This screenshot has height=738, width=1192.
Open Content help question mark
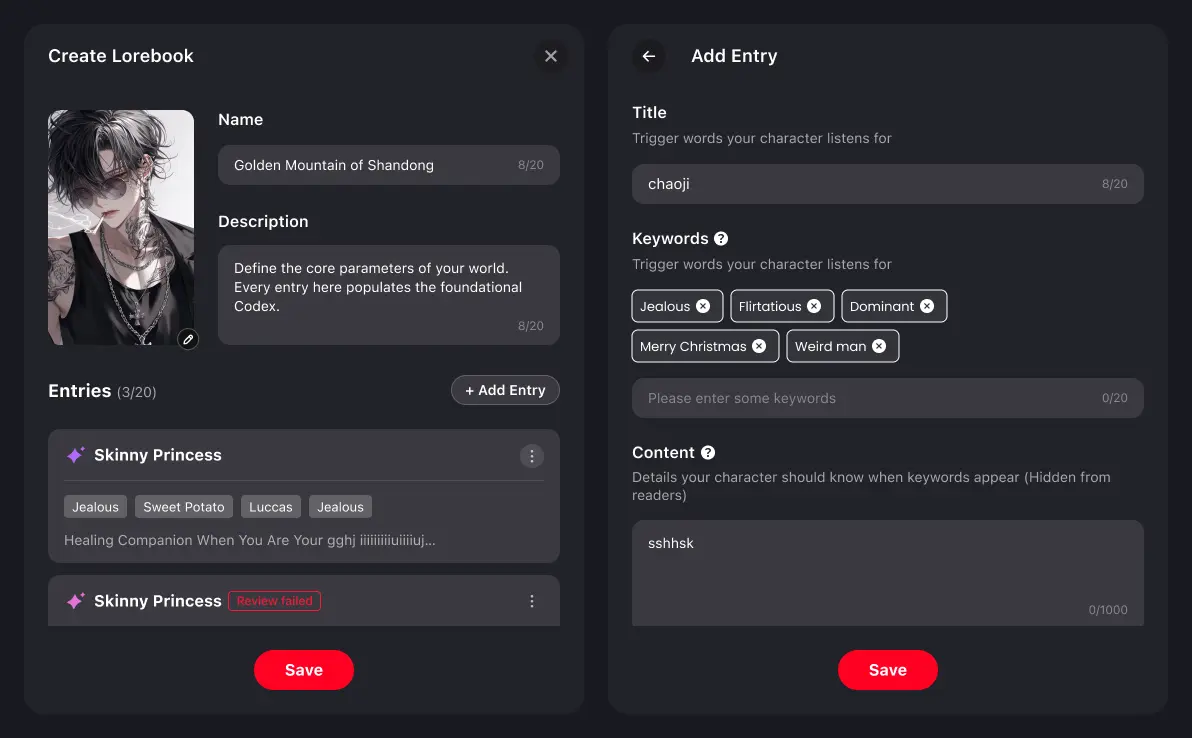708,453
